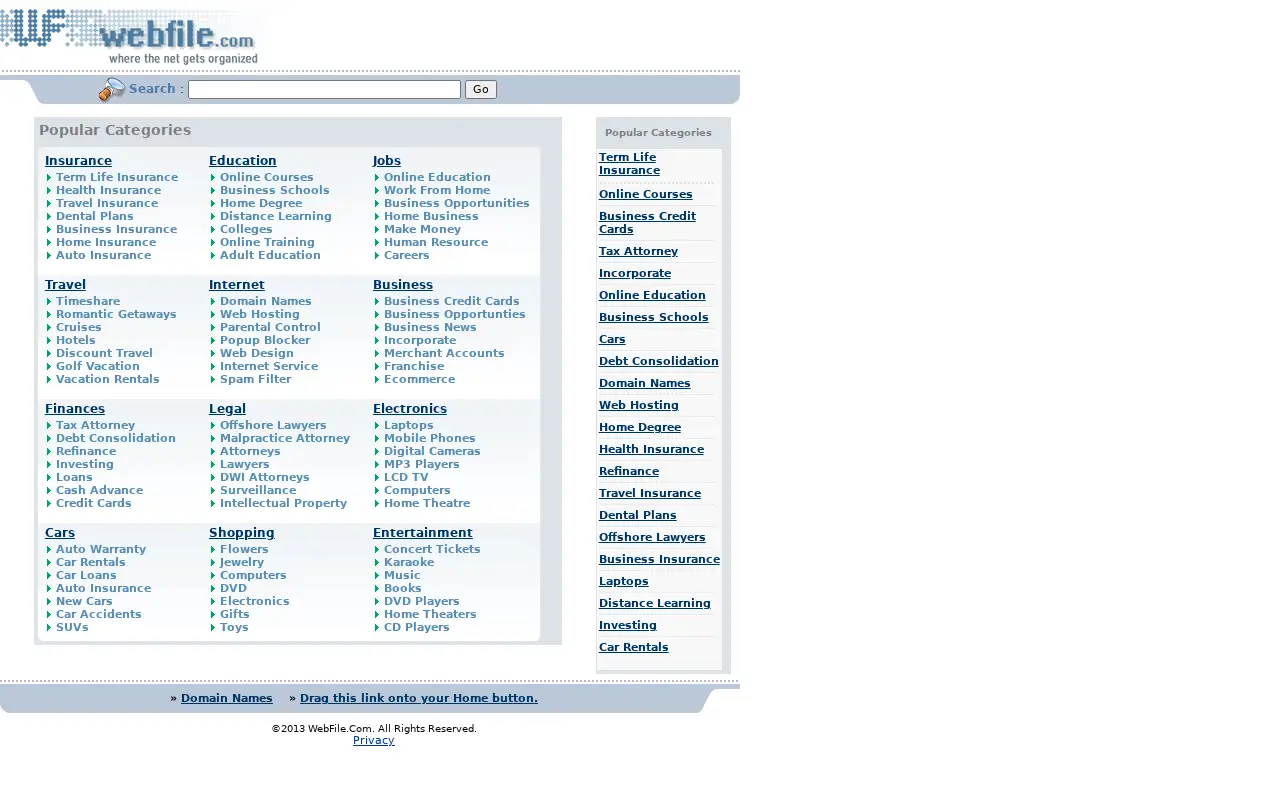1280x800 pixels.
Task: Open Laptops link in right sidebar
Action: point(624,582)
